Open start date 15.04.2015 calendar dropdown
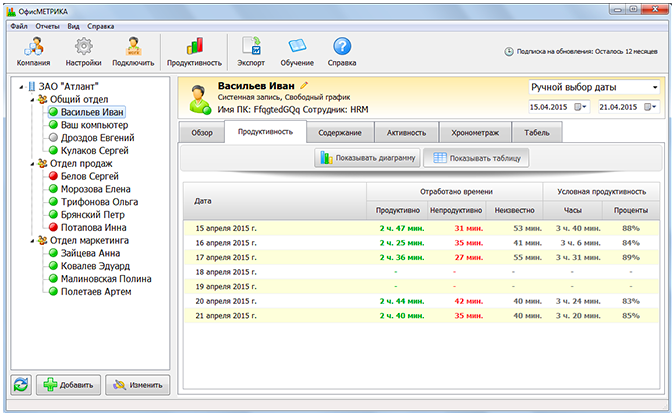The image size is (672, 413). coord(582,106)
